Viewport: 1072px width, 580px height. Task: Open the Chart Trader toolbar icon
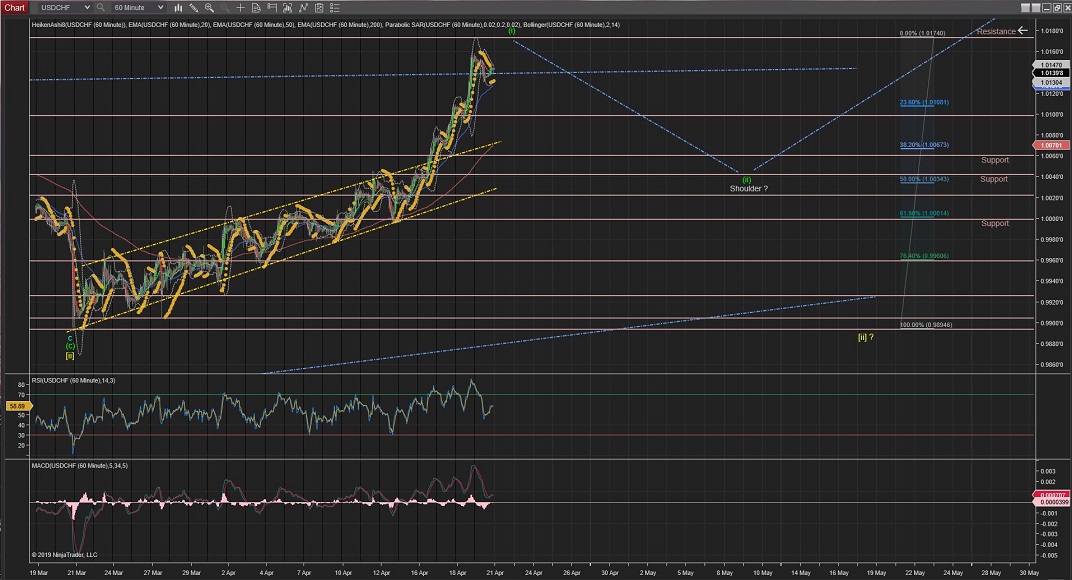click(272, 8)
